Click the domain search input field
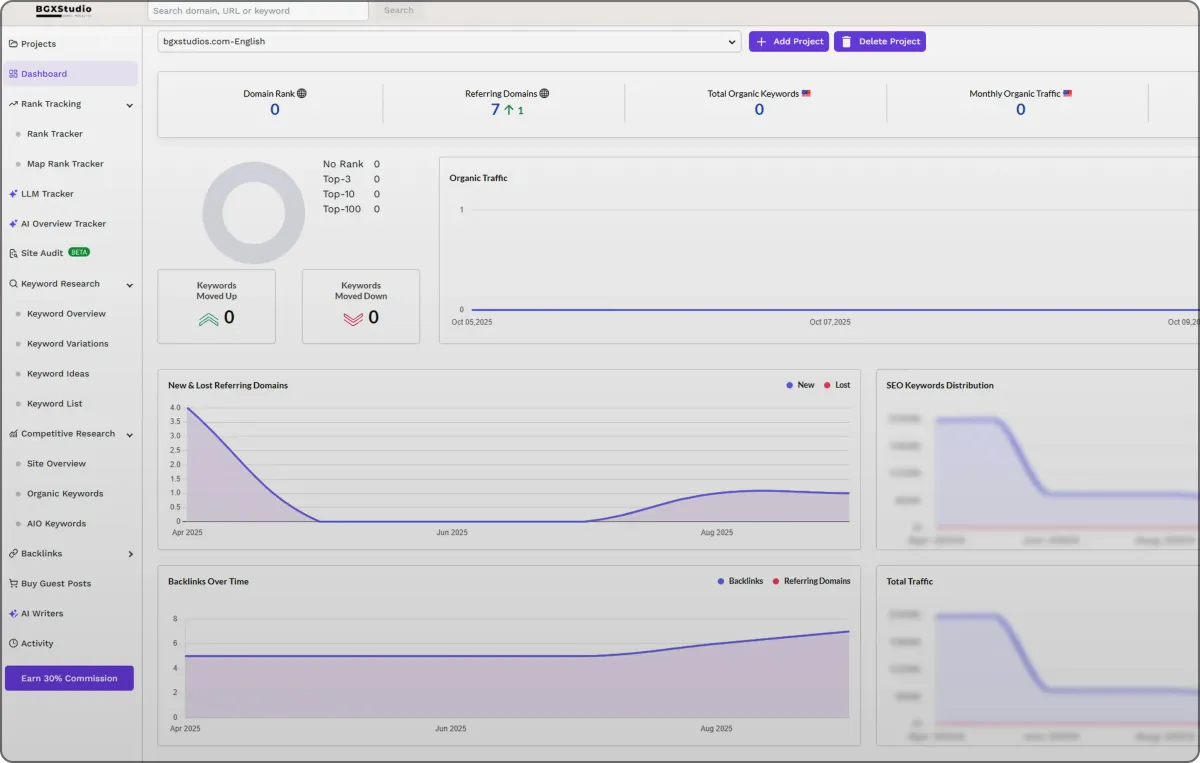The image size is (1200, 763). tap(257, 10)
